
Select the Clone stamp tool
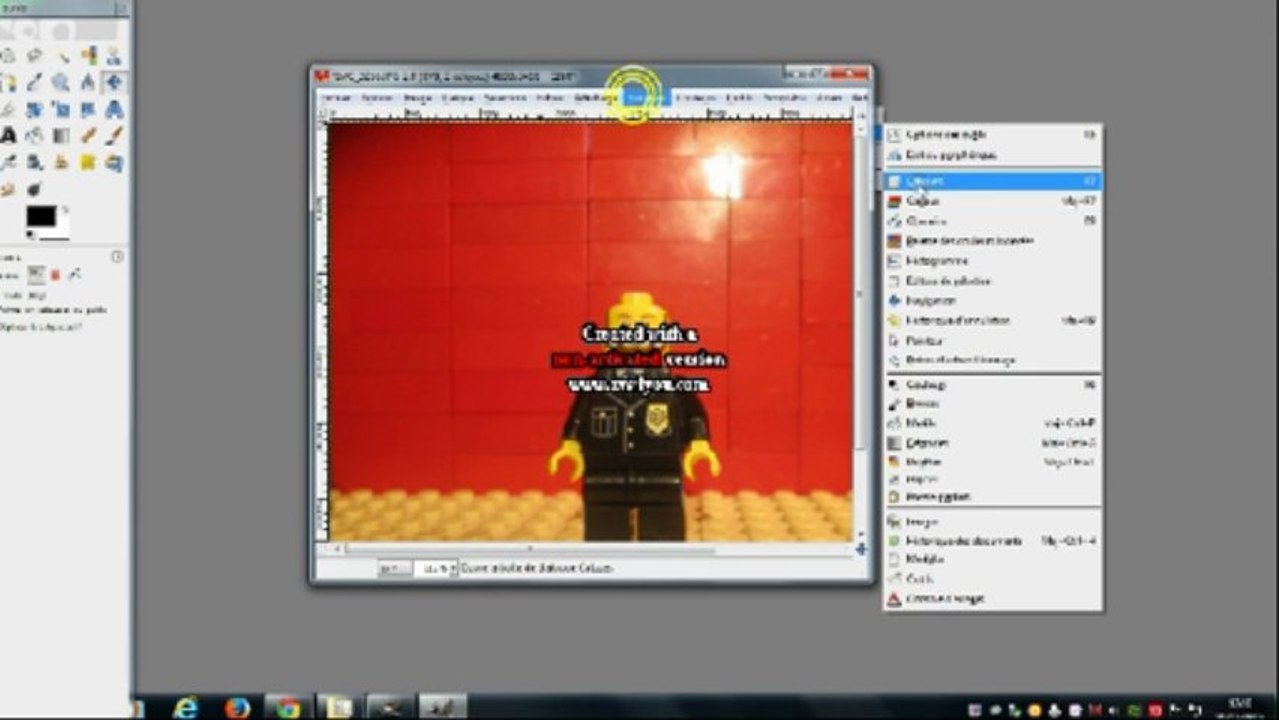[61, 162]
